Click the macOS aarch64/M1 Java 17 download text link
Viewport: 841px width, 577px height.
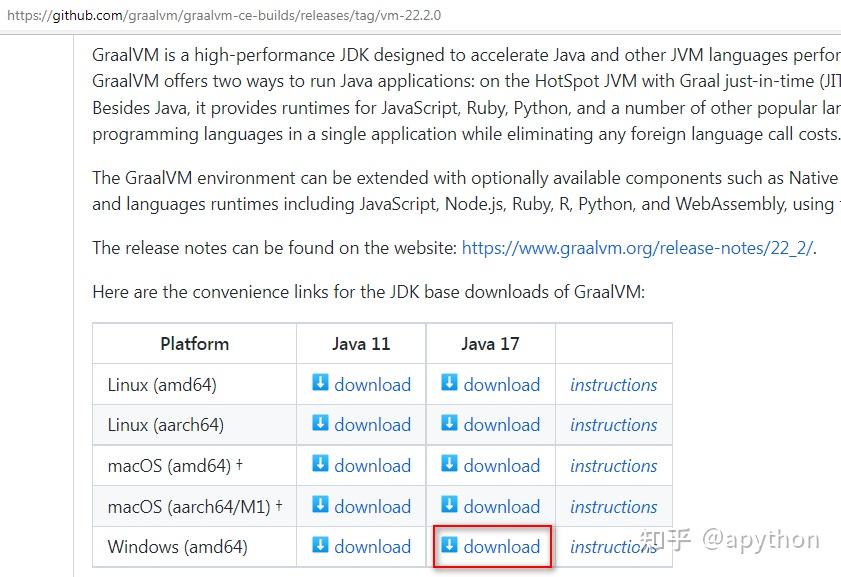(501, 507)
